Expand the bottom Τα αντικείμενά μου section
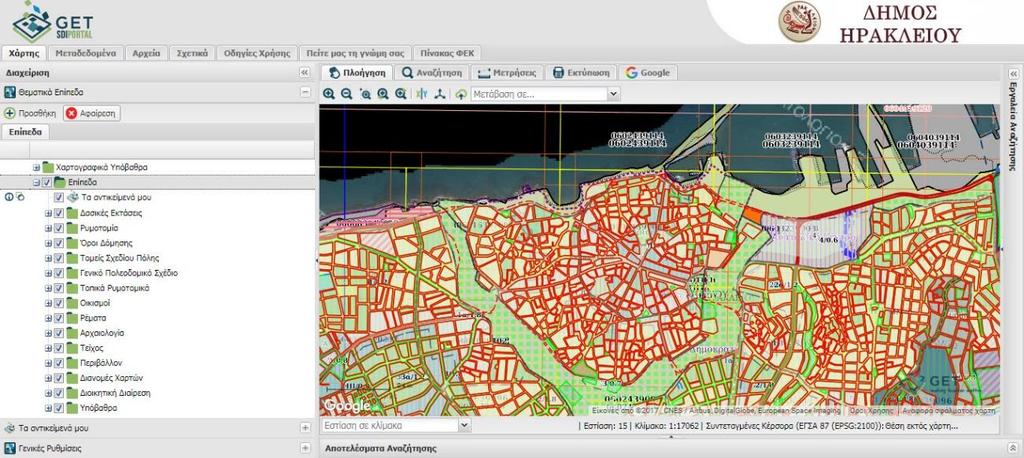The height and width of the screenshot is (458, 1024). pyautogui.click(x=305, y=428)
